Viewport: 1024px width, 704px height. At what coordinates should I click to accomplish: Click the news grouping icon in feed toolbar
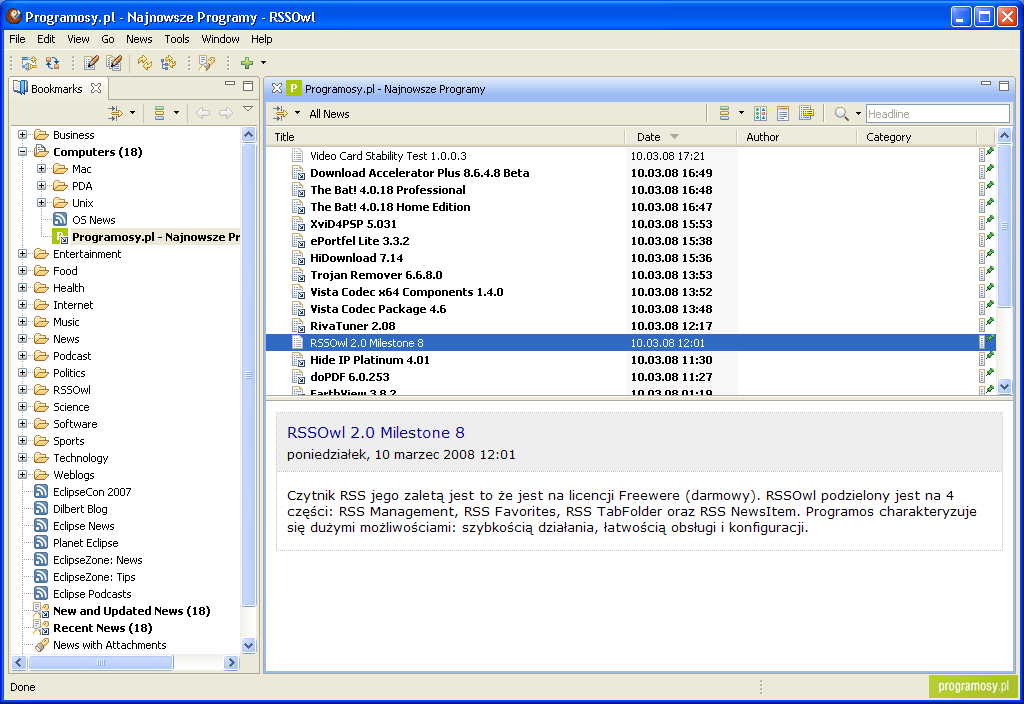[x=724, y=114]
